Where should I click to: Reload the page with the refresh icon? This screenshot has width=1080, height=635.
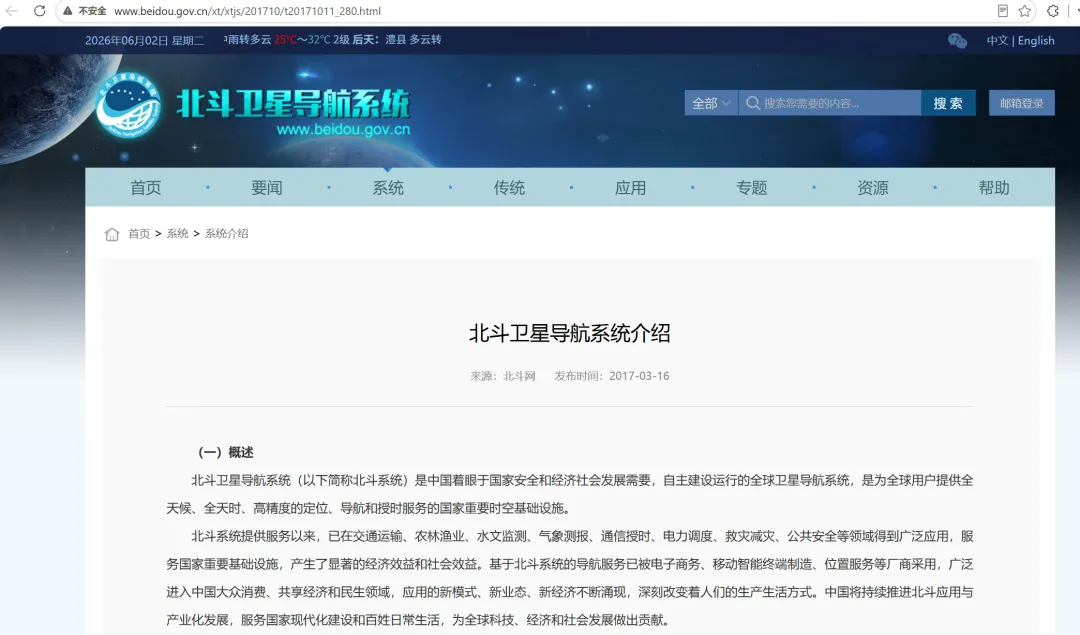(x=39, y=11)
